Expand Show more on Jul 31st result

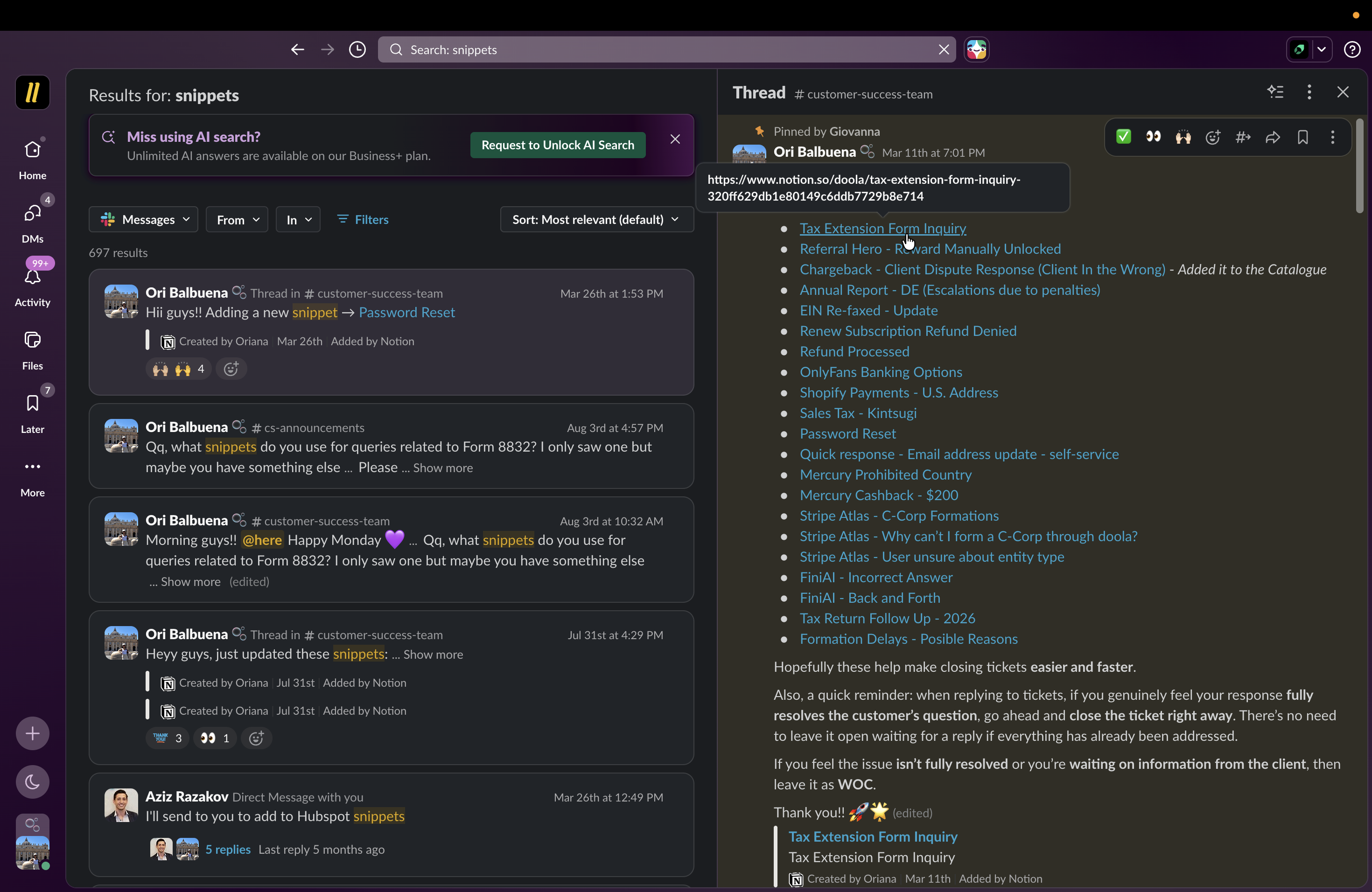[x=433, y=655]
